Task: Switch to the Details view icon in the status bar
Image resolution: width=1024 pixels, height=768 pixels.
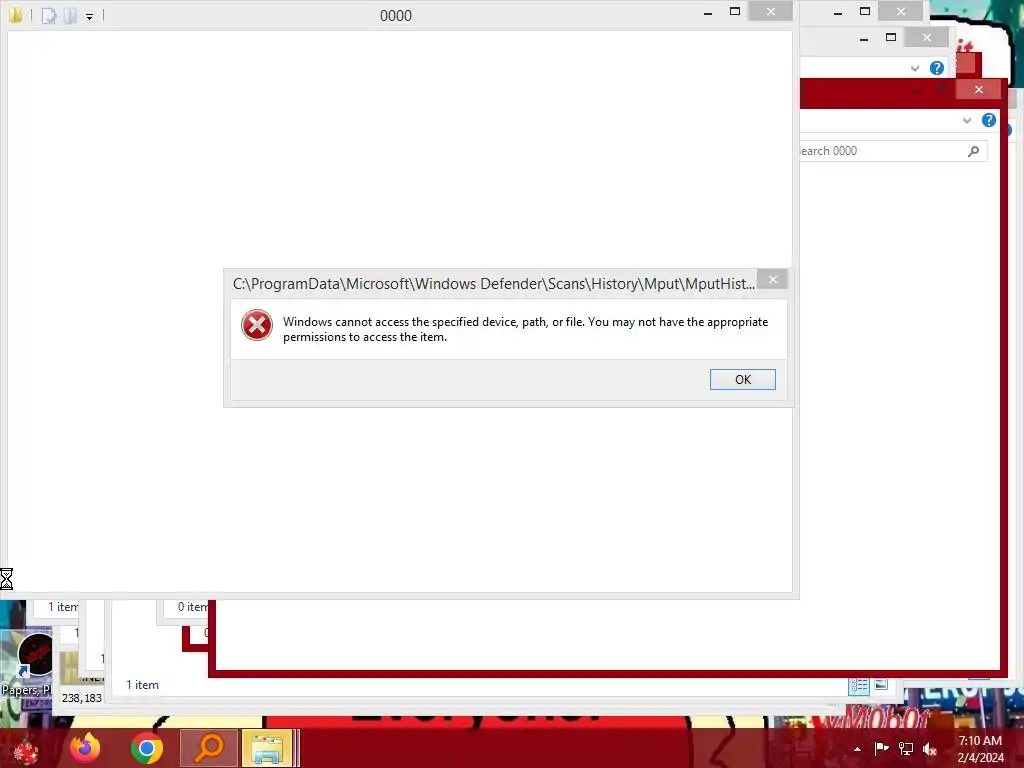Action: pos(859,685)
